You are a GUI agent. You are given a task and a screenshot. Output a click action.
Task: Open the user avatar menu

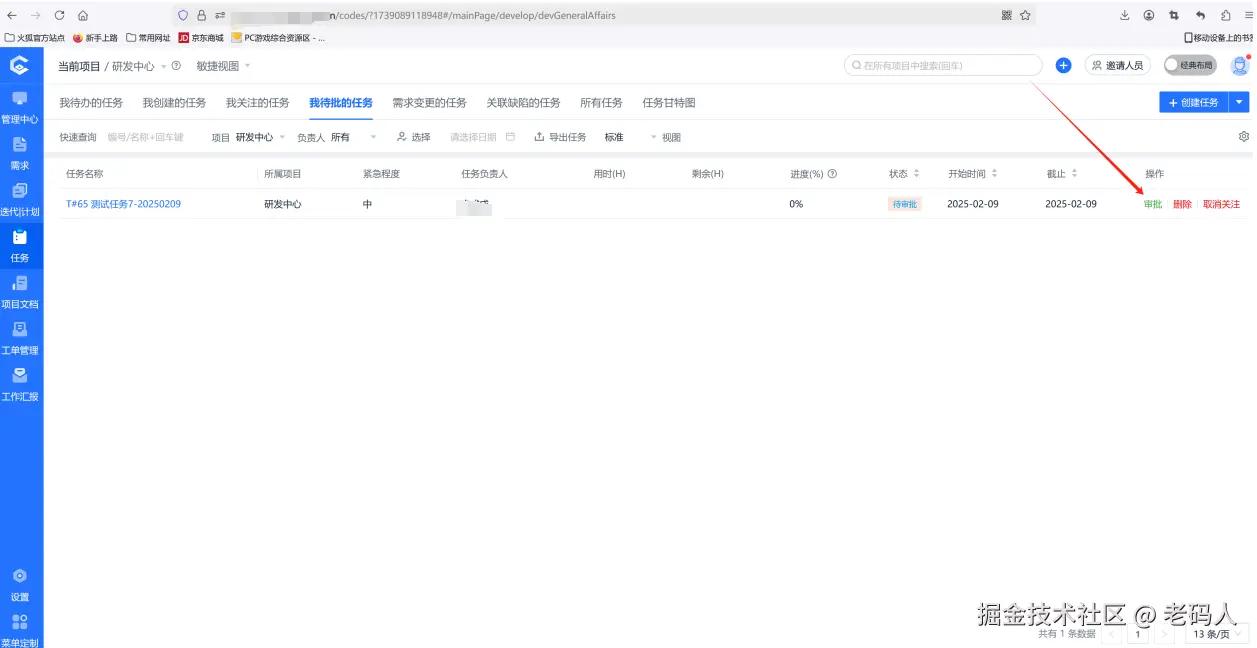(1240, 65)
